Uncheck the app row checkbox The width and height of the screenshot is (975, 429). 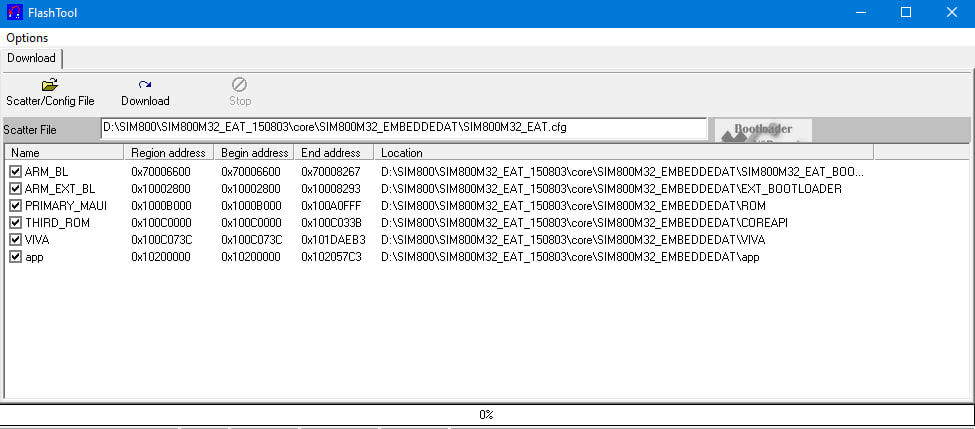pos(16,257)
